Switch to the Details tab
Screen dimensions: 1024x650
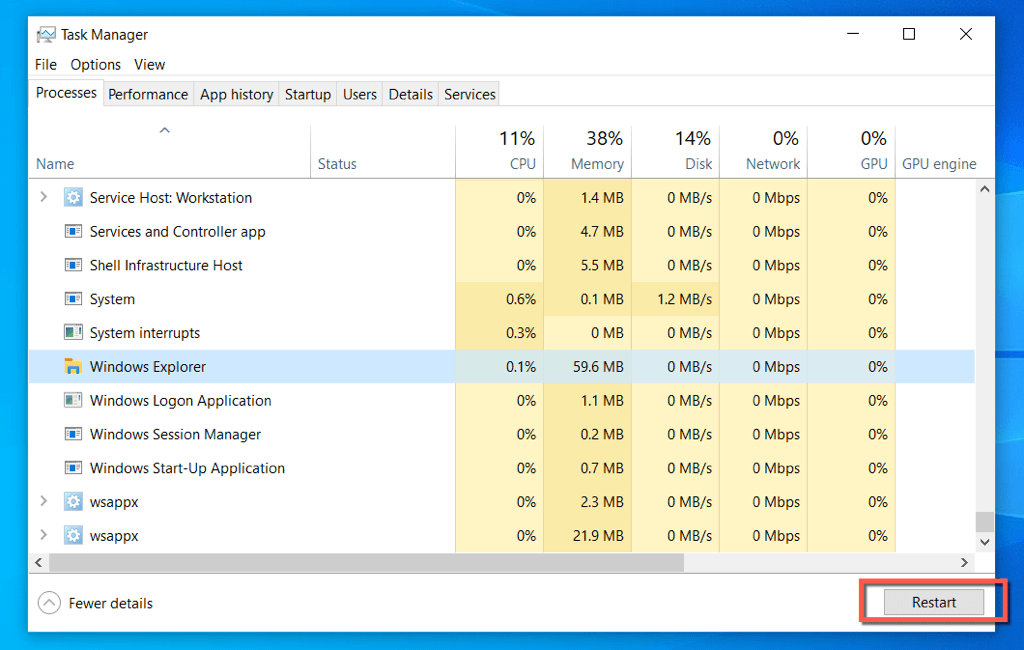click(410, 94)
